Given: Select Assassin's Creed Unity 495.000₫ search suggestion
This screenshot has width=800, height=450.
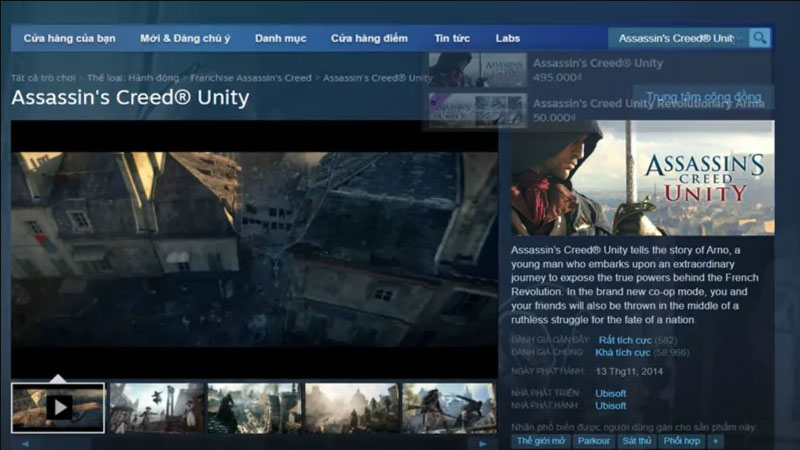Looking at the screenshot, I should [x=598, y=69].
